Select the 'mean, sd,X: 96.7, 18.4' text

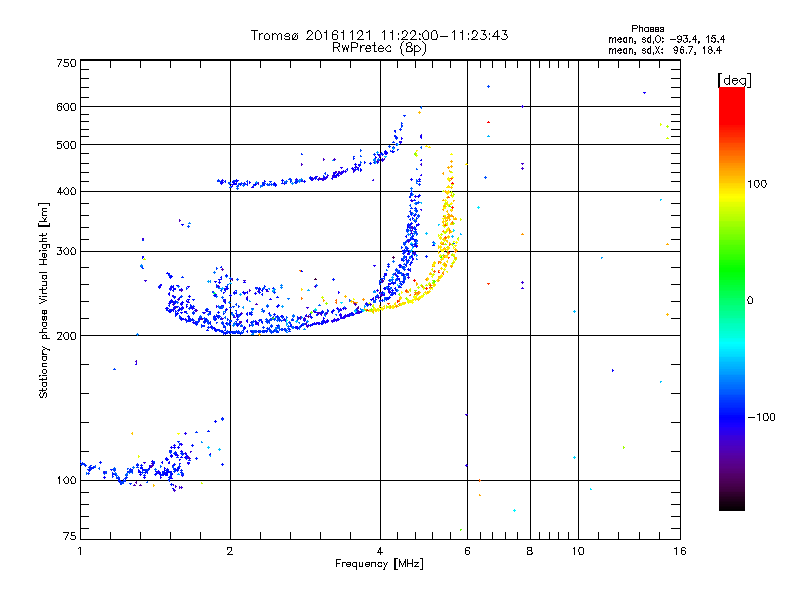coord(665,50)
